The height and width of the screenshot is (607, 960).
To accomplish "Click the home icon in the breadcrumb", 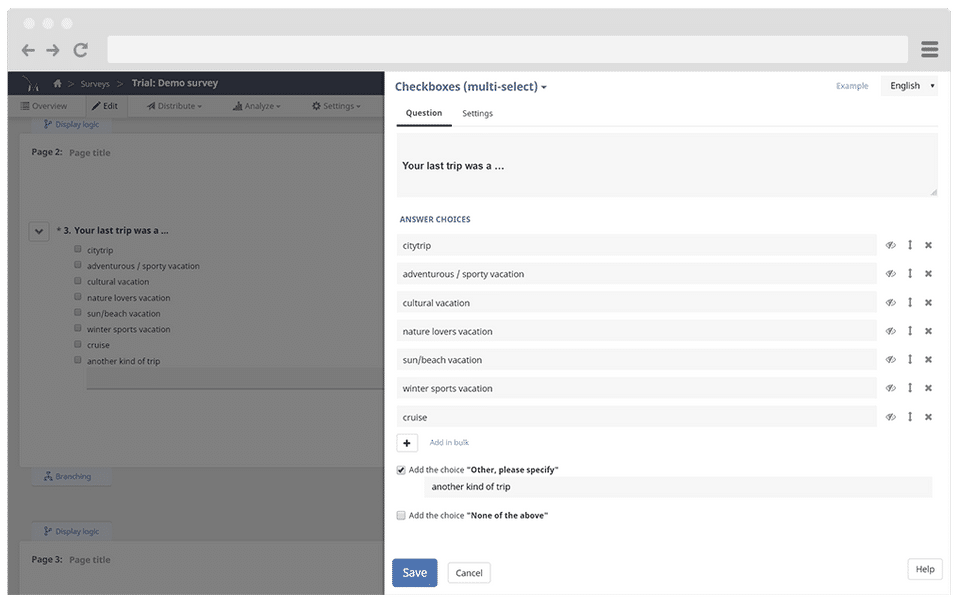I will tap(58, 83).
